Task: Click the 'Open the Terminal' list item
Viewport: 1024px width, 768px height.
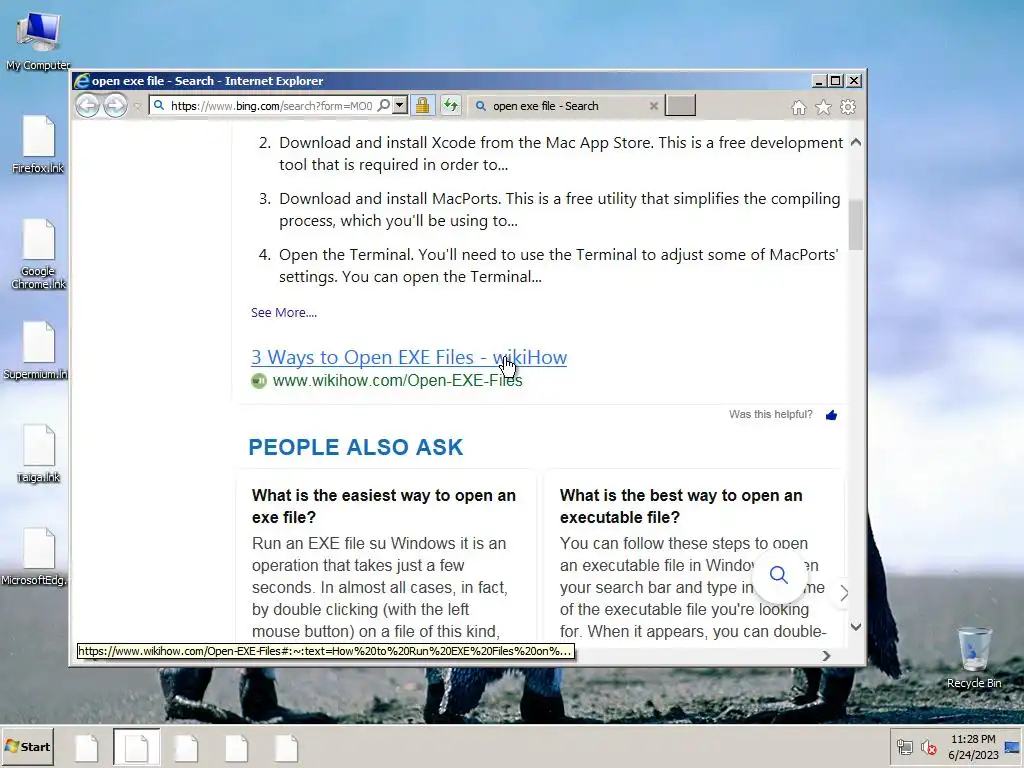Action: coord(549,266)
